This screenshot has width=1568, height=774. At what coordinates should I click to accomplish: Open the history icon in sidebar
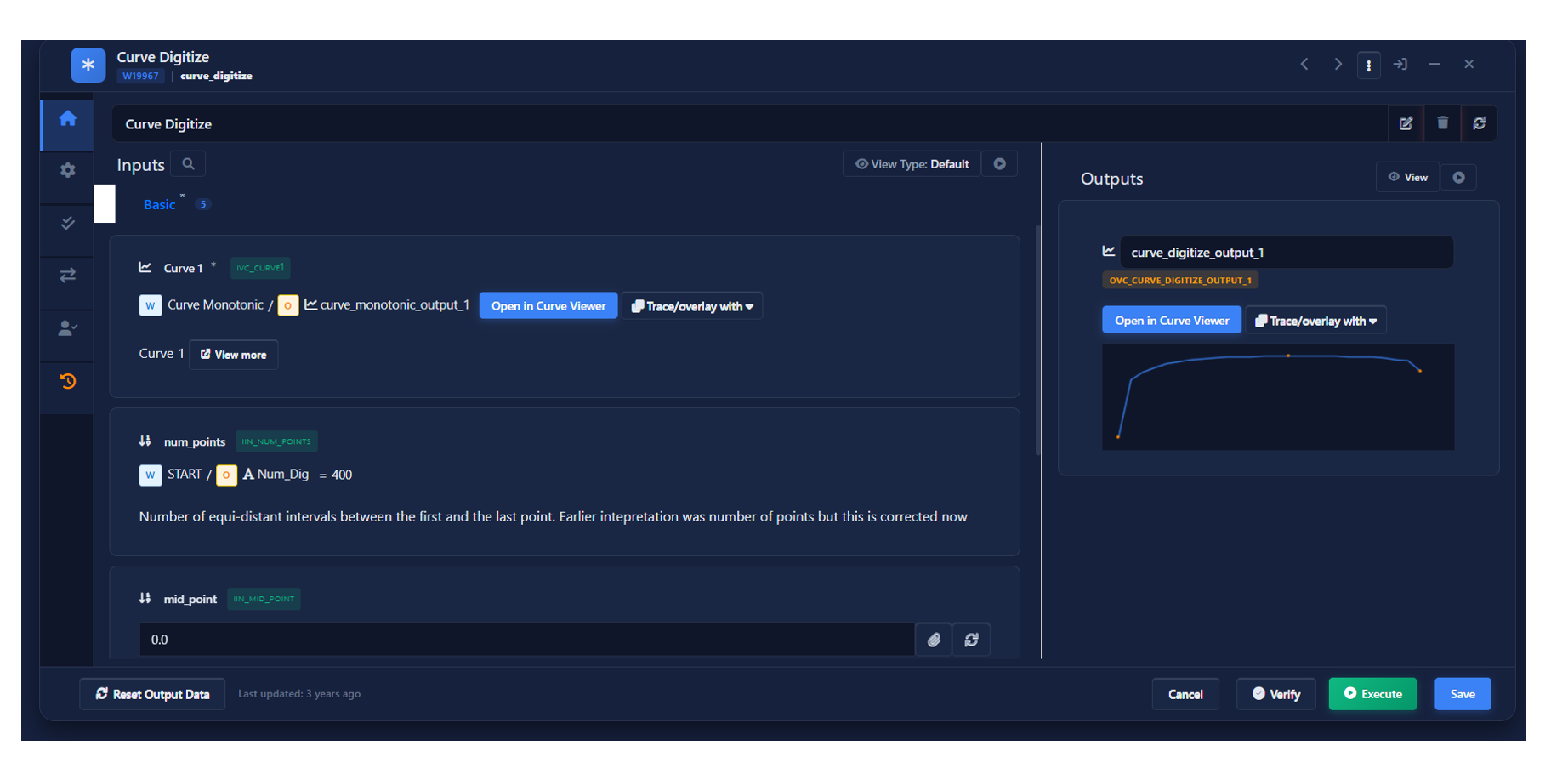point(68,381)
